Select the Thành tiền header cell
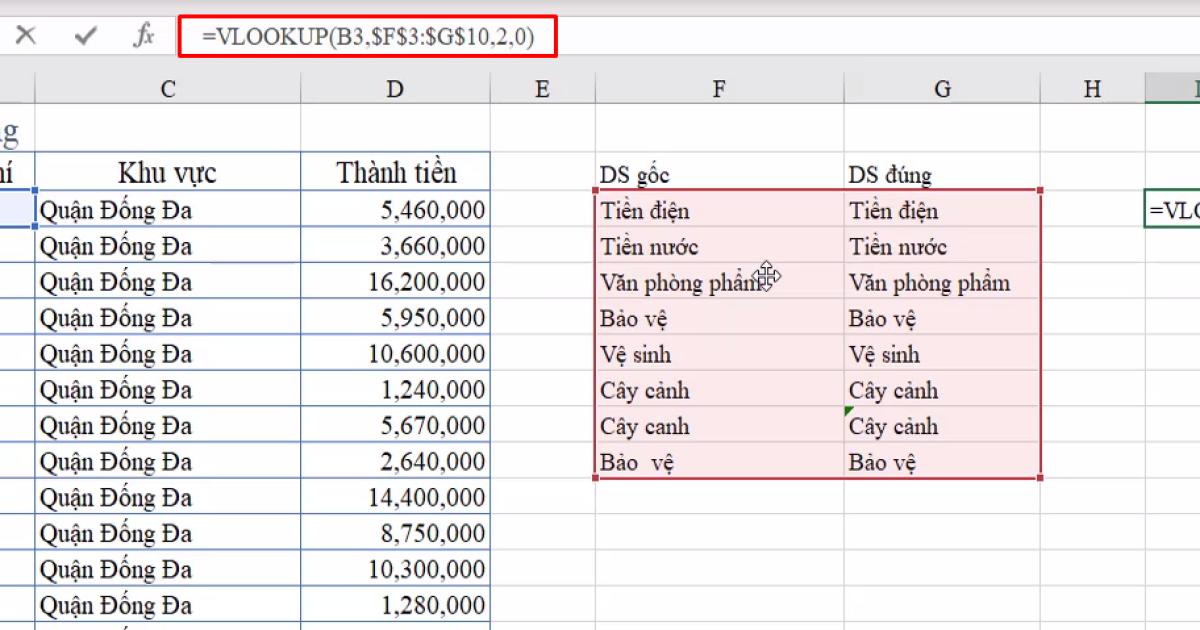Image resolution: width=1200 pixels, height=630 pixels. pyautogui.click(x=394, y=171)
